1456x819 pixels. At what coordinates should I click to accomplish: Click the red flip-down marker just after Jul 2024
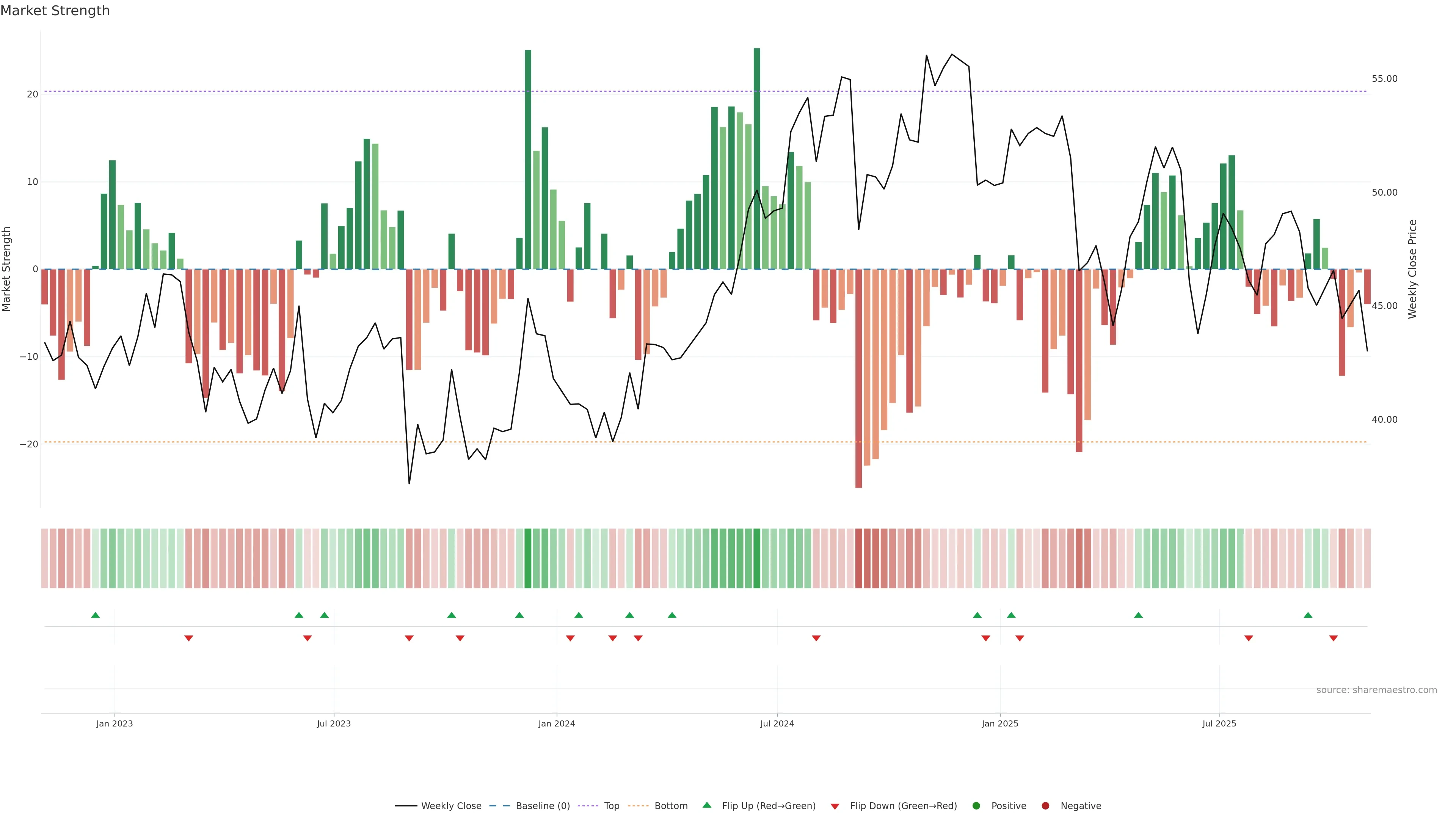click(816, 638)
